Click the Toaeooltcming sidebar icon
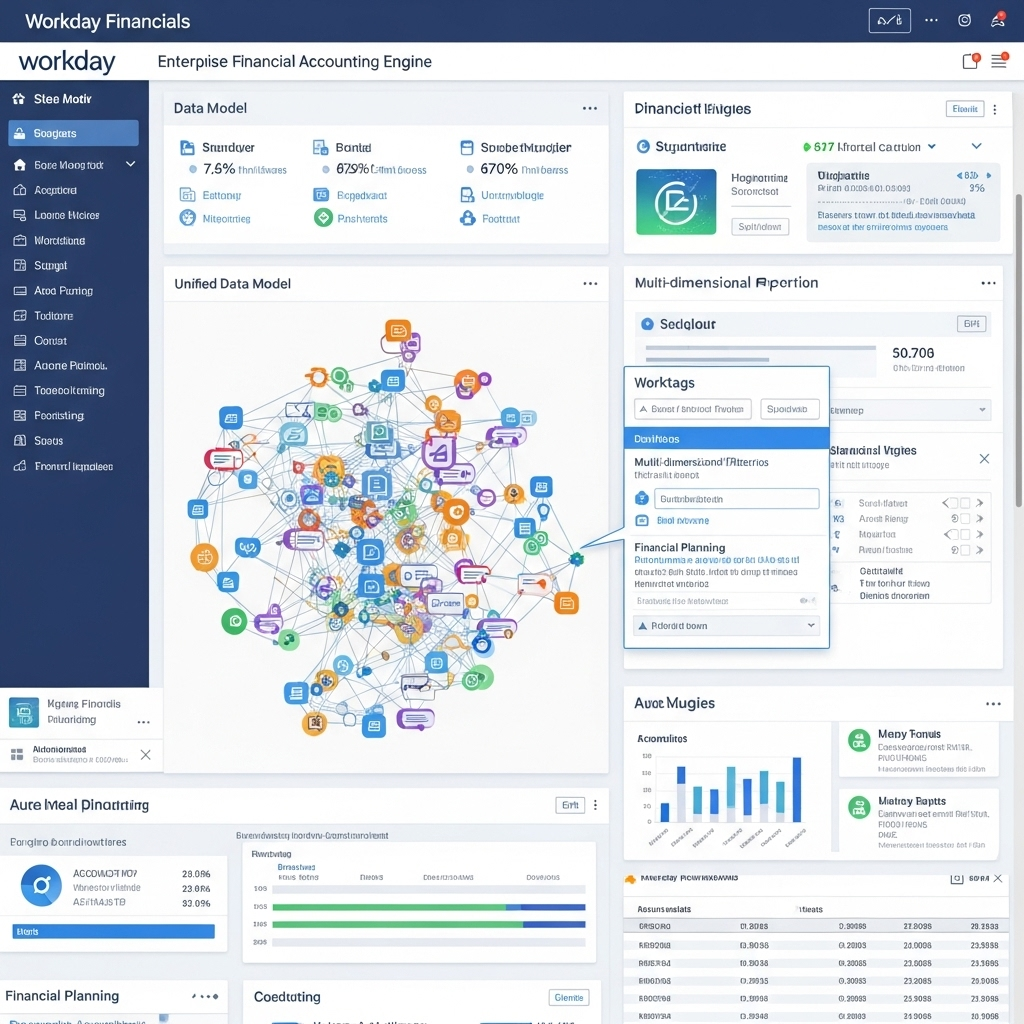This screenshot has width=1024, height=1024. [x=20, y=391]
